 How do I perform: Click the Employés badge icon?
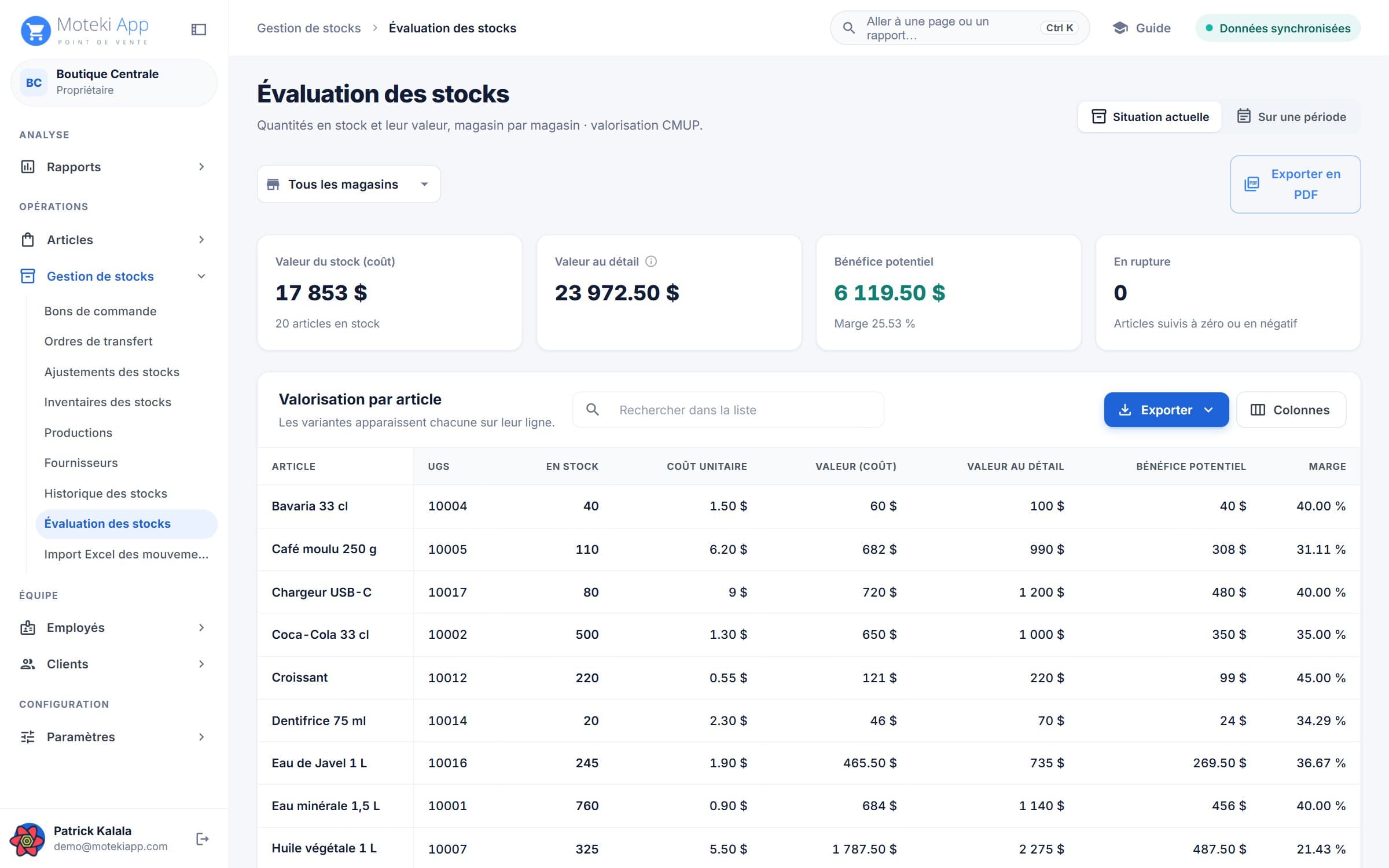click(28, 627)
